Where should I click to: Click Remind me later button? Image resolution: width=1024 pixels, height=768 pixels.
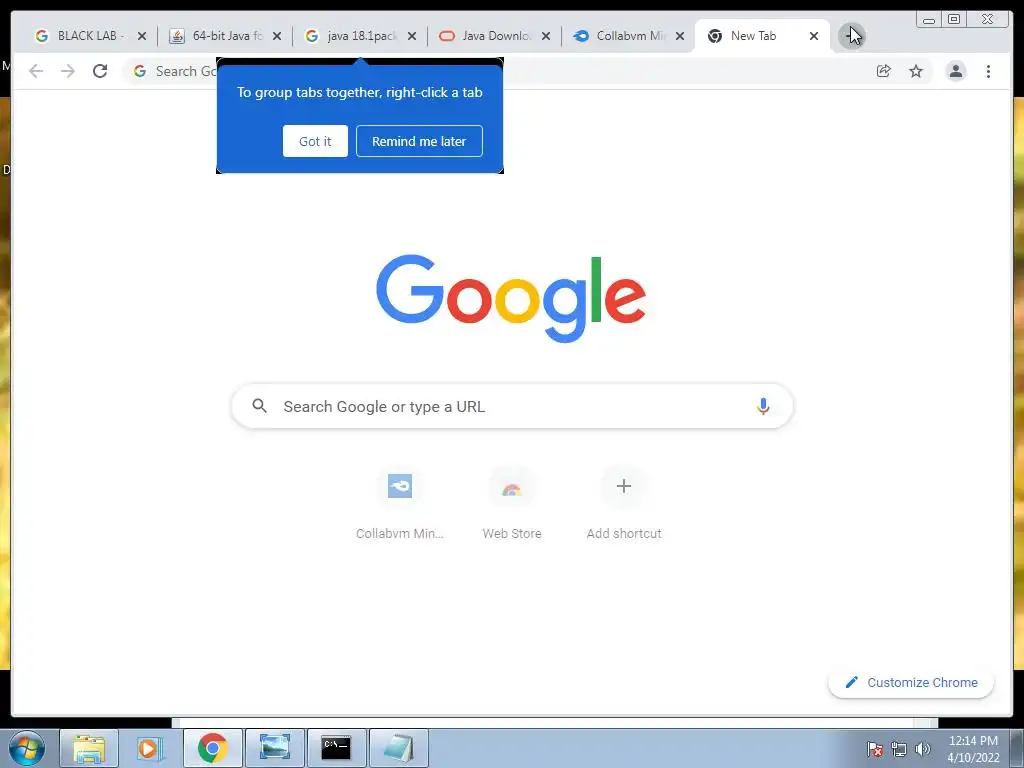[419, 141]
